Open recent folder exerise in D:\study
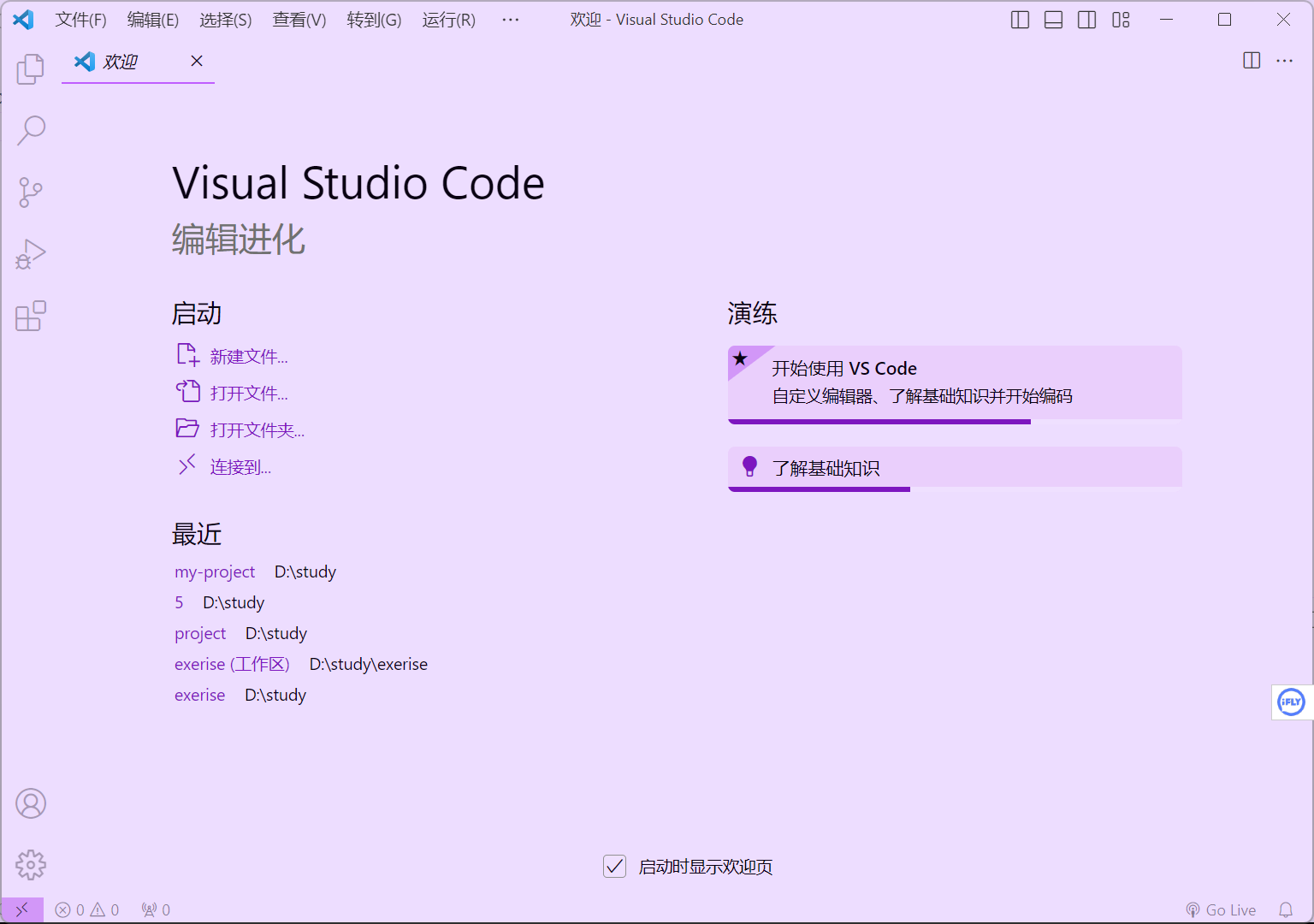Viewport: 1314px width, 924px height. click(200, 695)
